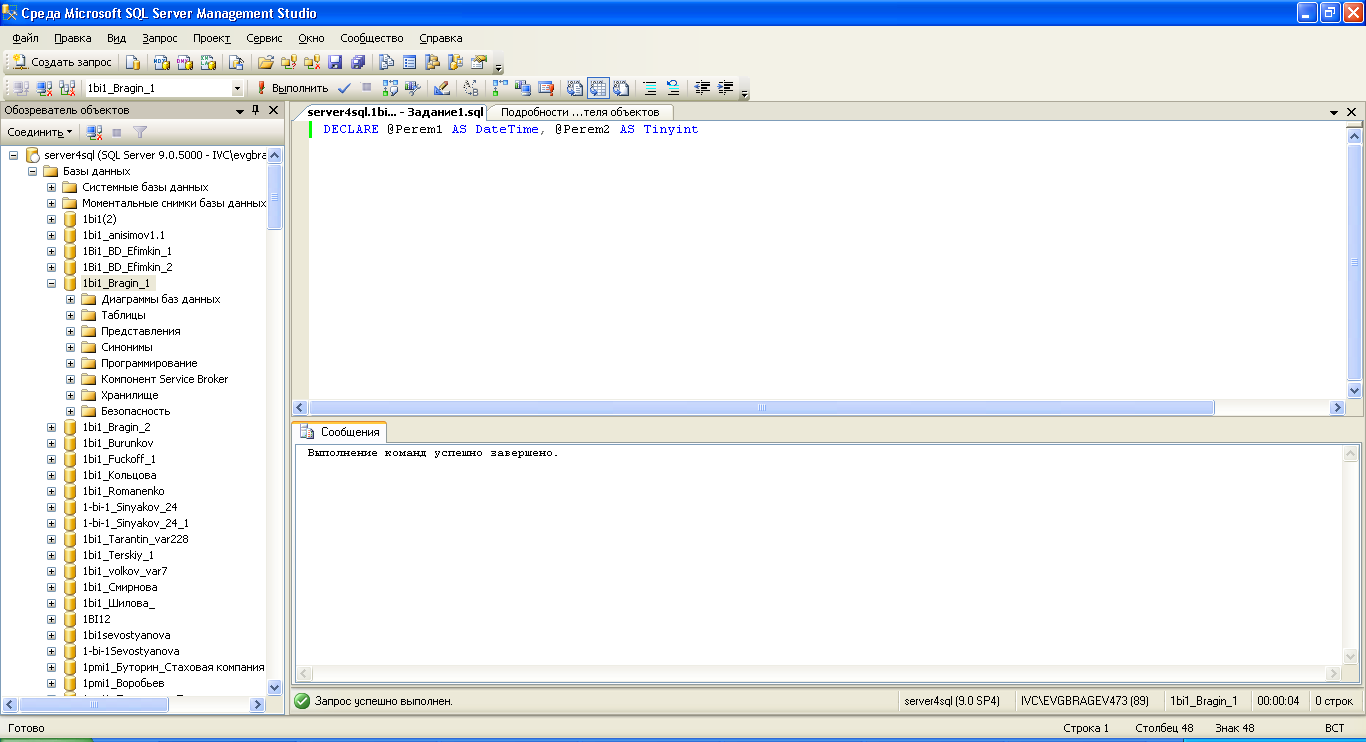1366x742 pixels.
Task: Toggle Include Client Statistics
Action: 523,88
